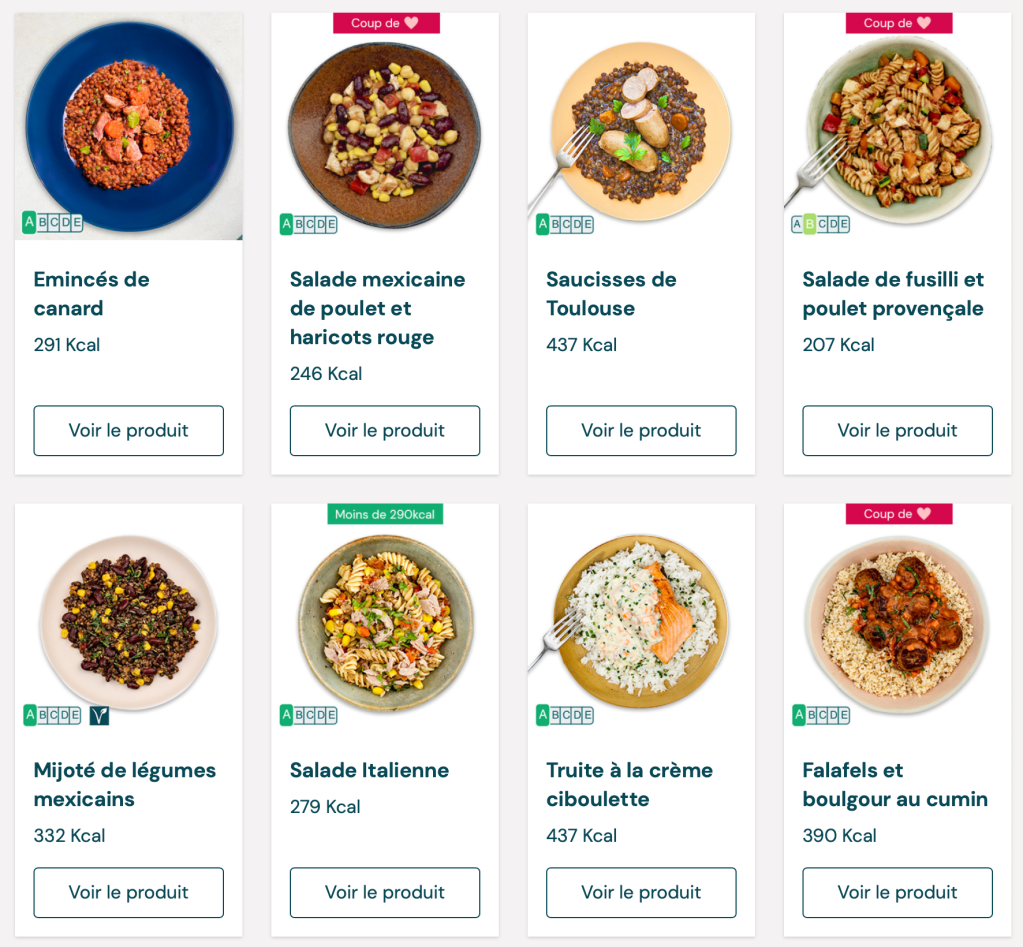Click 'Moins de 290kcal' tag on Salade Italienne
Image resolution: width=1023 pixels, height=947 pixels.
pyautogui.click(x=385, y=514)
